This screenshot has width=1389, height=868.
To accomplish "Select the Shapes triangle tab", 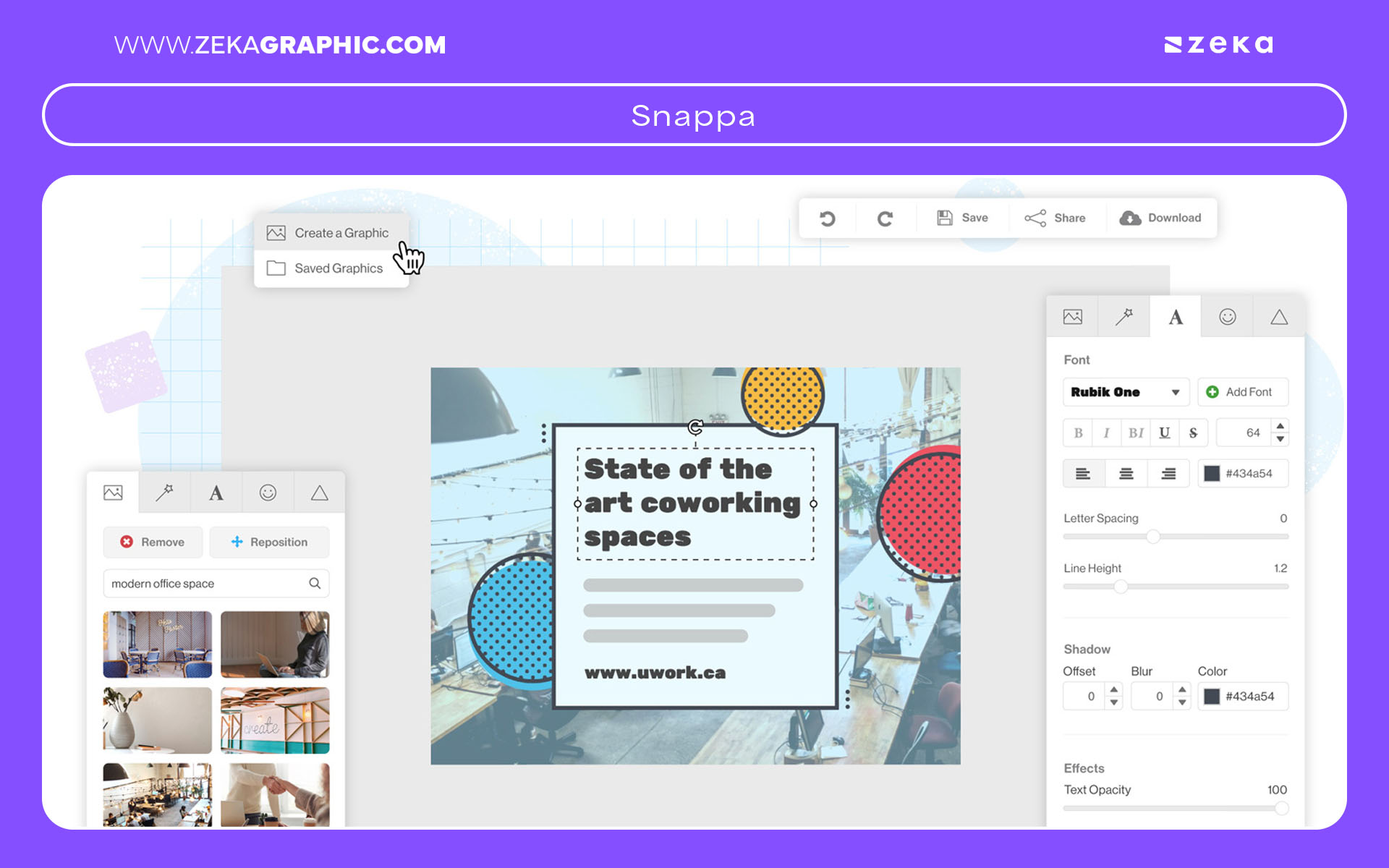I will (x=1278, y=316).
